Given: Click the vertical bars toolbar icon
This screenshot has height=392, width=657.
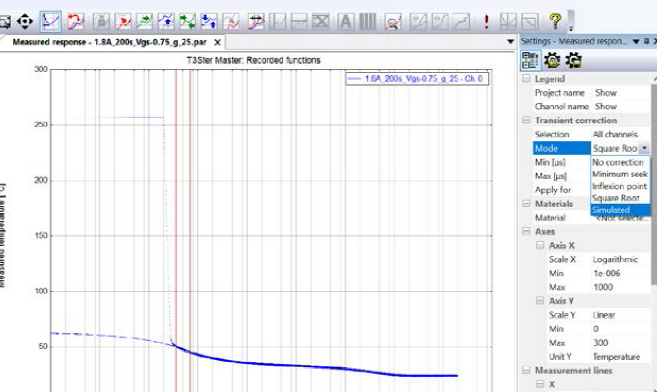Looking at the screenshot, I should pos(367,21).
